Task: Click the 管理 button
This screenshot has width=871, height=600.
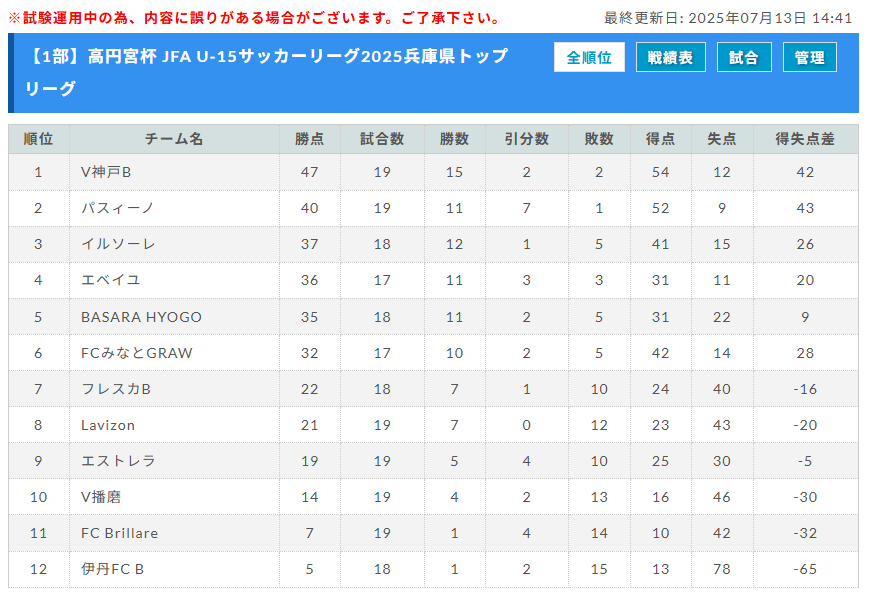Action: click(x=809, y=57)
